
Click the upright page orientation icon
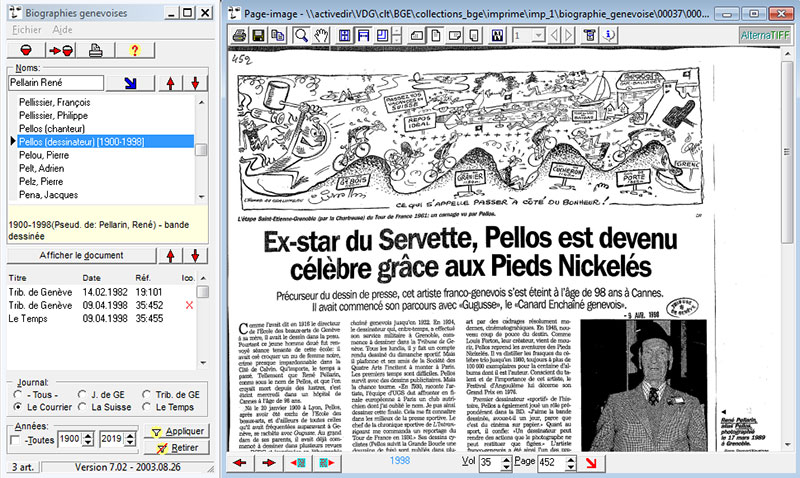click(x=436, y=35)
